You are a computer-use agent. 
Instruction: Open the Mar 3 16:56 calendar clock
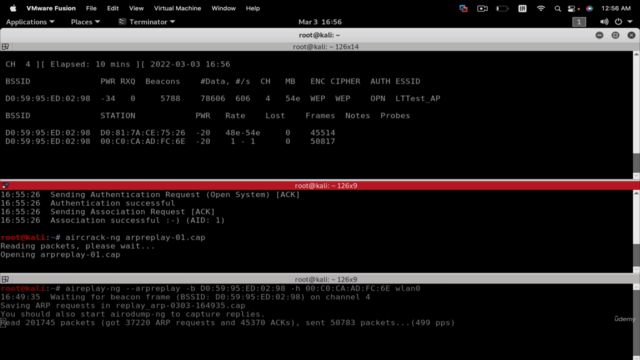320,22
